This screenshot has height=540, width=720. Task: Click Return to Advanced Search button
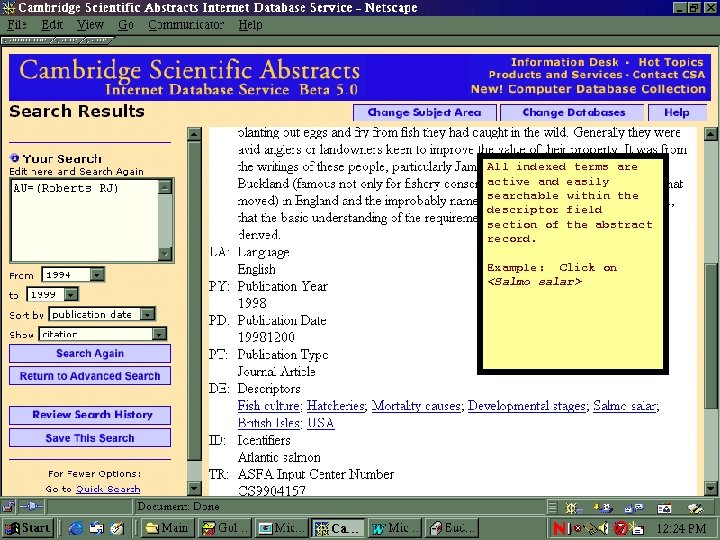click(90, 376)
